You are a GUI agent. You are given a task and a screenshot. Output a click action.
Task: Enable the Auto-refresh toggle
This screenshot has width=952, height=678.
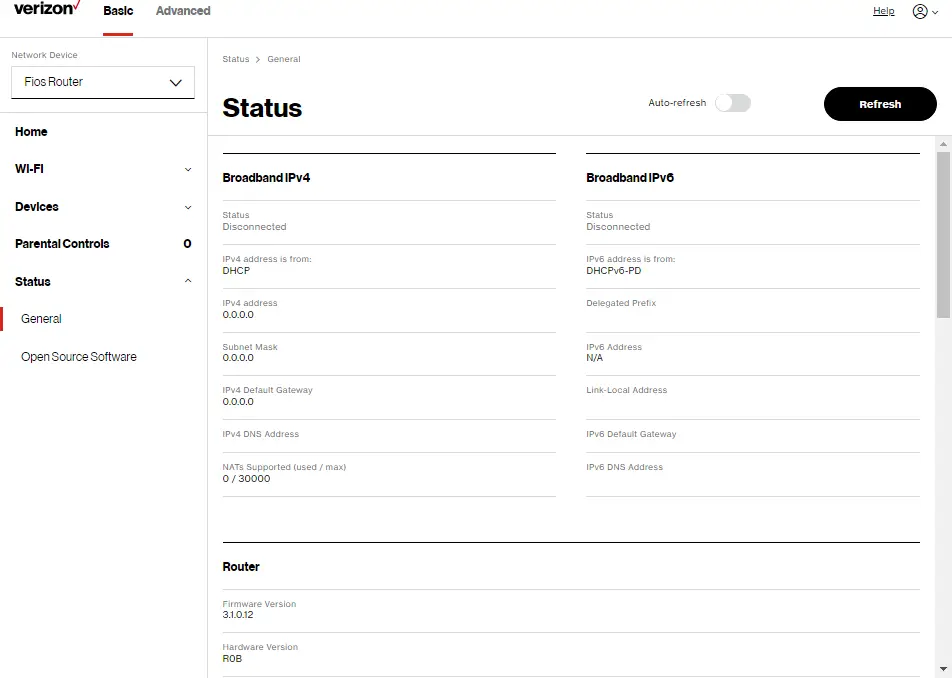click(x=733, y=102)
